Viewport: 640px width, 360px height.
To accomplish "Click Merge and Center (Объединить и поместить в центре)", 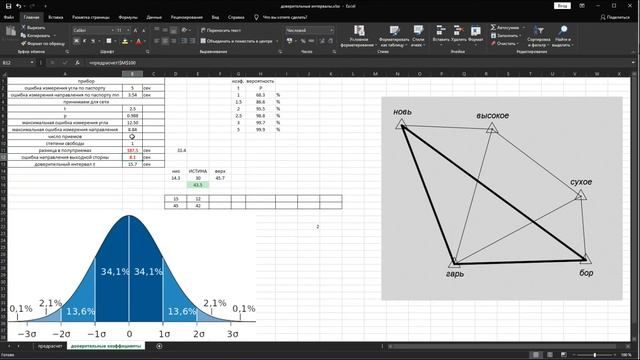I will (237, 41).
